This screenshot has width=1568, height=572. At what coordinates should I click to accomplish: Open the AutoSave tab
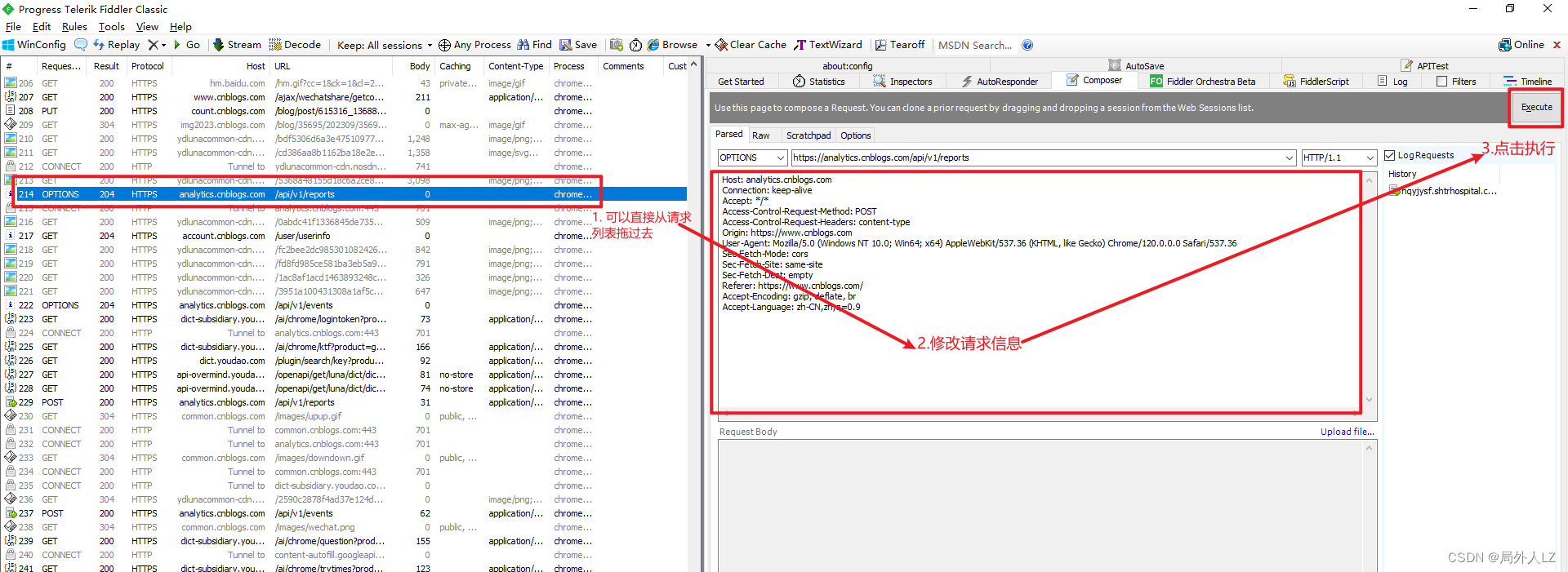(1136, 66)
